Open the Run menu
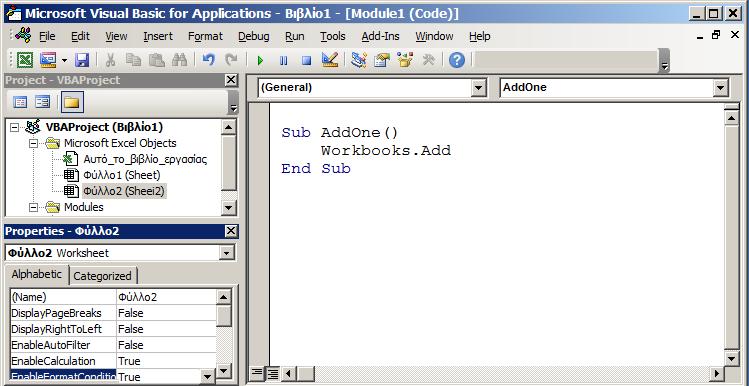749x386 pixels. click(295, 36)
